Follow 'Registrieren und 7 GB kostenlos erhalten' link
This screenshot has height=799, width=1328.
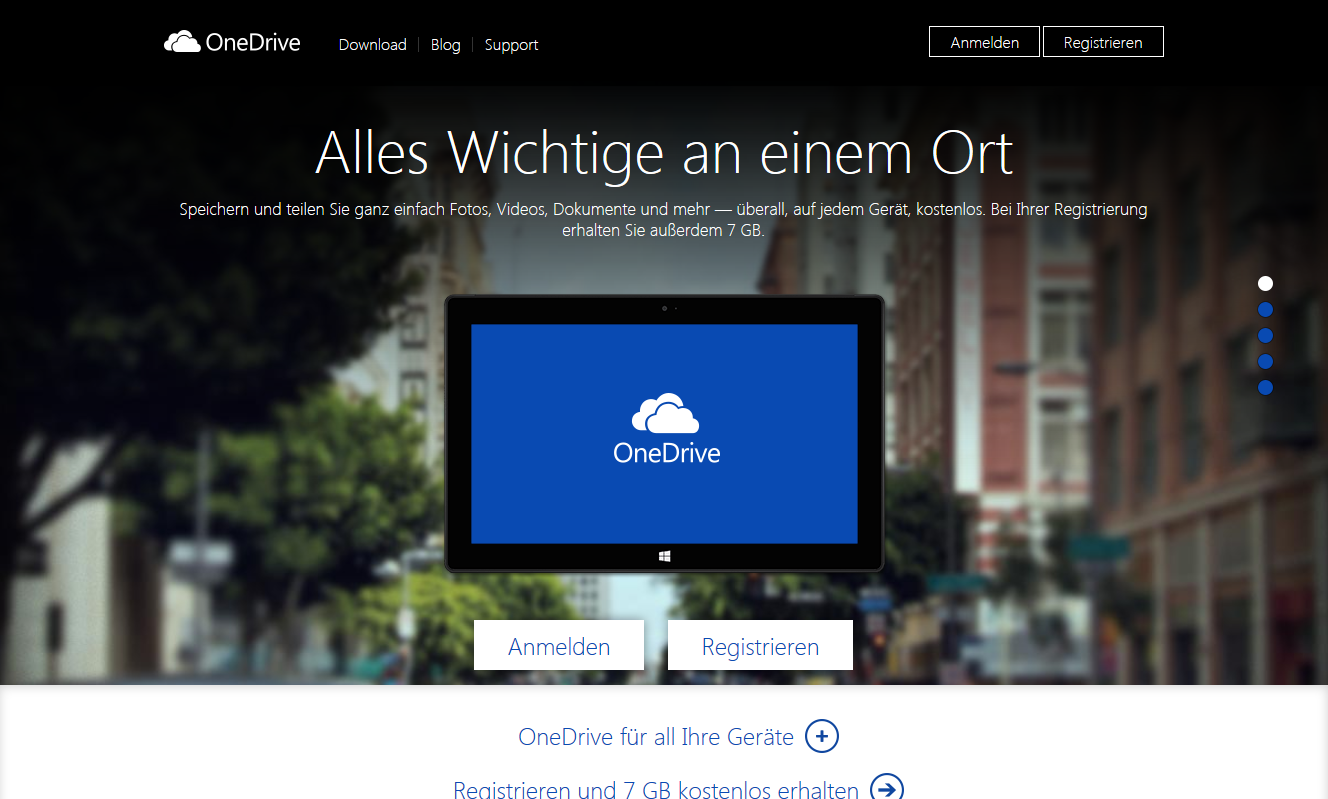click(x=655, y=789)
